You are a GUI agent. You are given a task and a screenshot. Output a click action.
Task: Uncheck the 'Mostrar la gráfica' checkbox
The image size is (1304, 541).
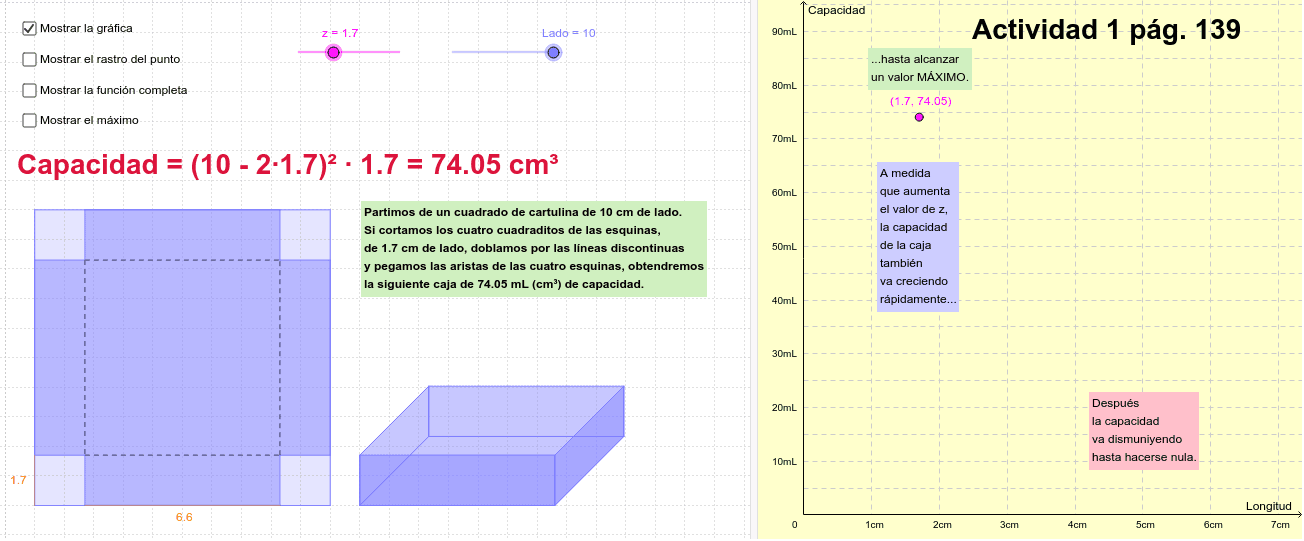[29, 28]
